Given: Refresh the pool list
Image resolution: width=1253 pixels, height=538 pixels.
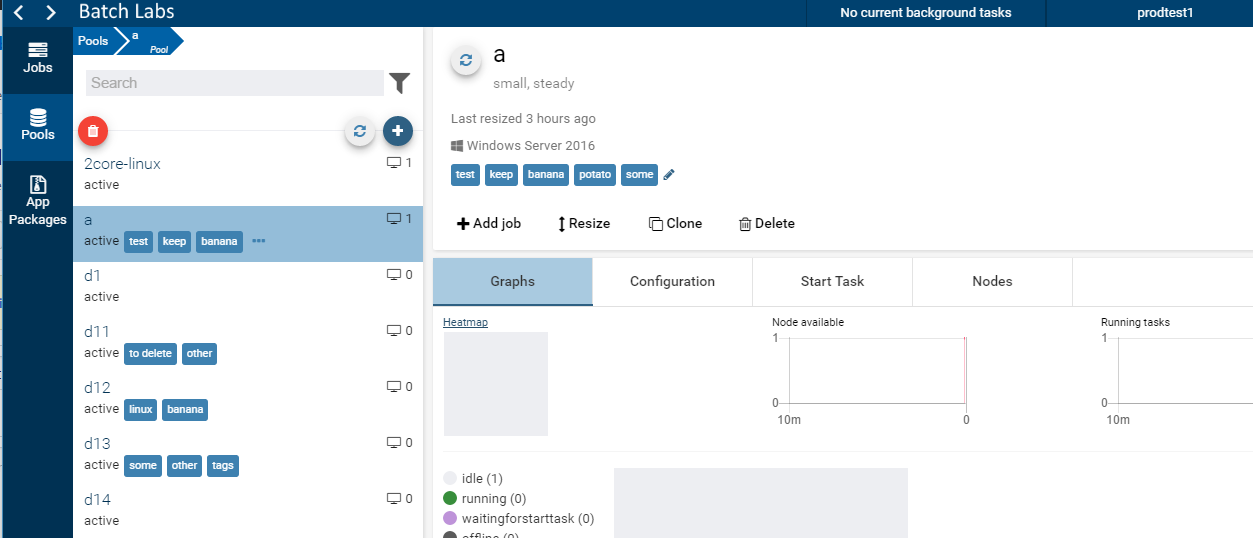Looking at the screenshot, I should point(360,131).
